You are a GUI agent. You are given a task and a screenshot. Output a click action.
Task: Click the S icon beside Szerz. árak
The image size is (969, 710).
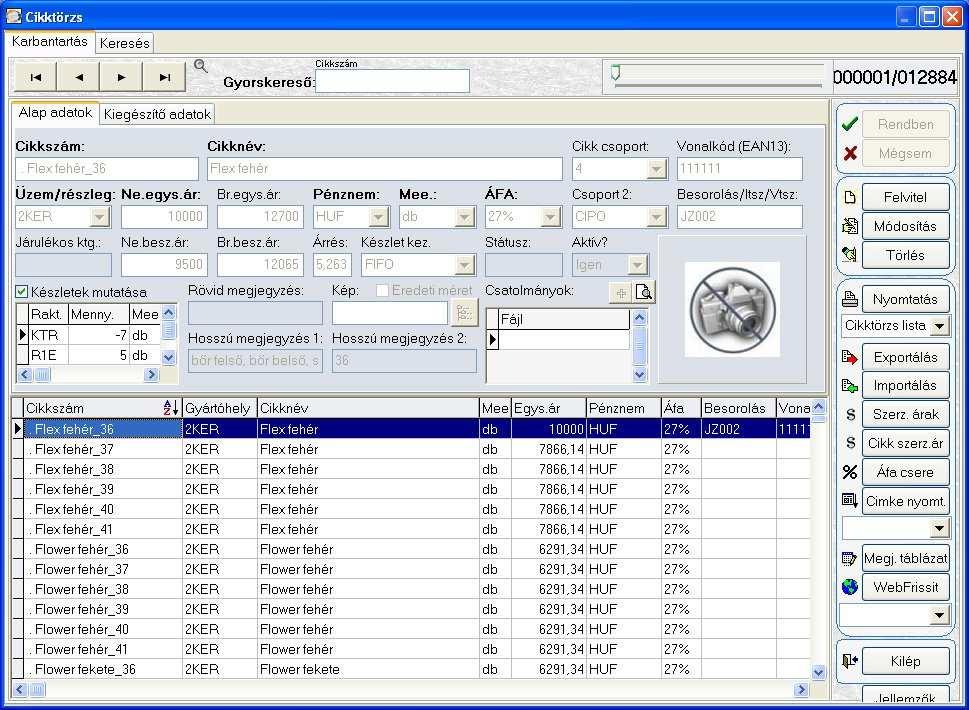850,415
